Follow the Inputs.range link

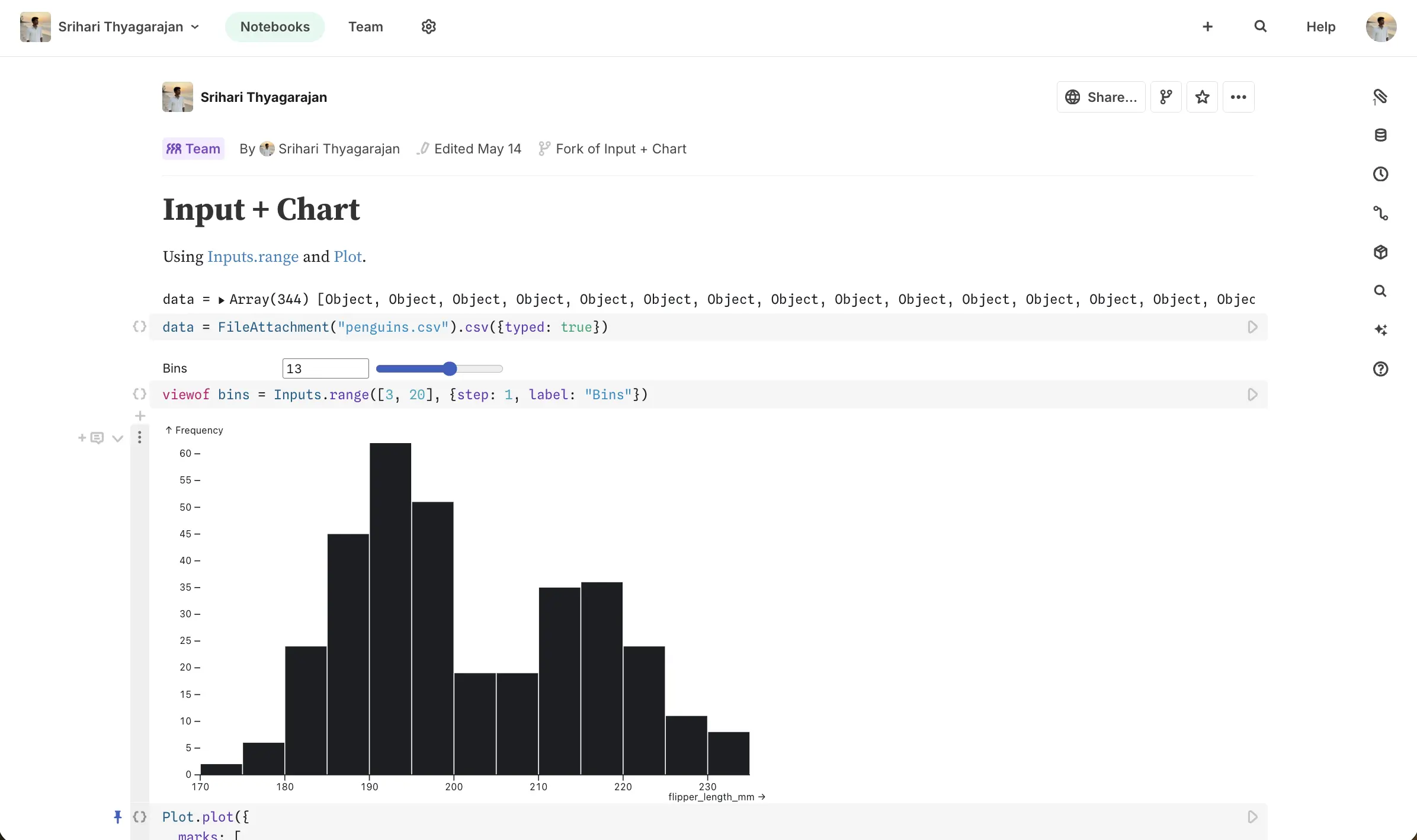253,257
